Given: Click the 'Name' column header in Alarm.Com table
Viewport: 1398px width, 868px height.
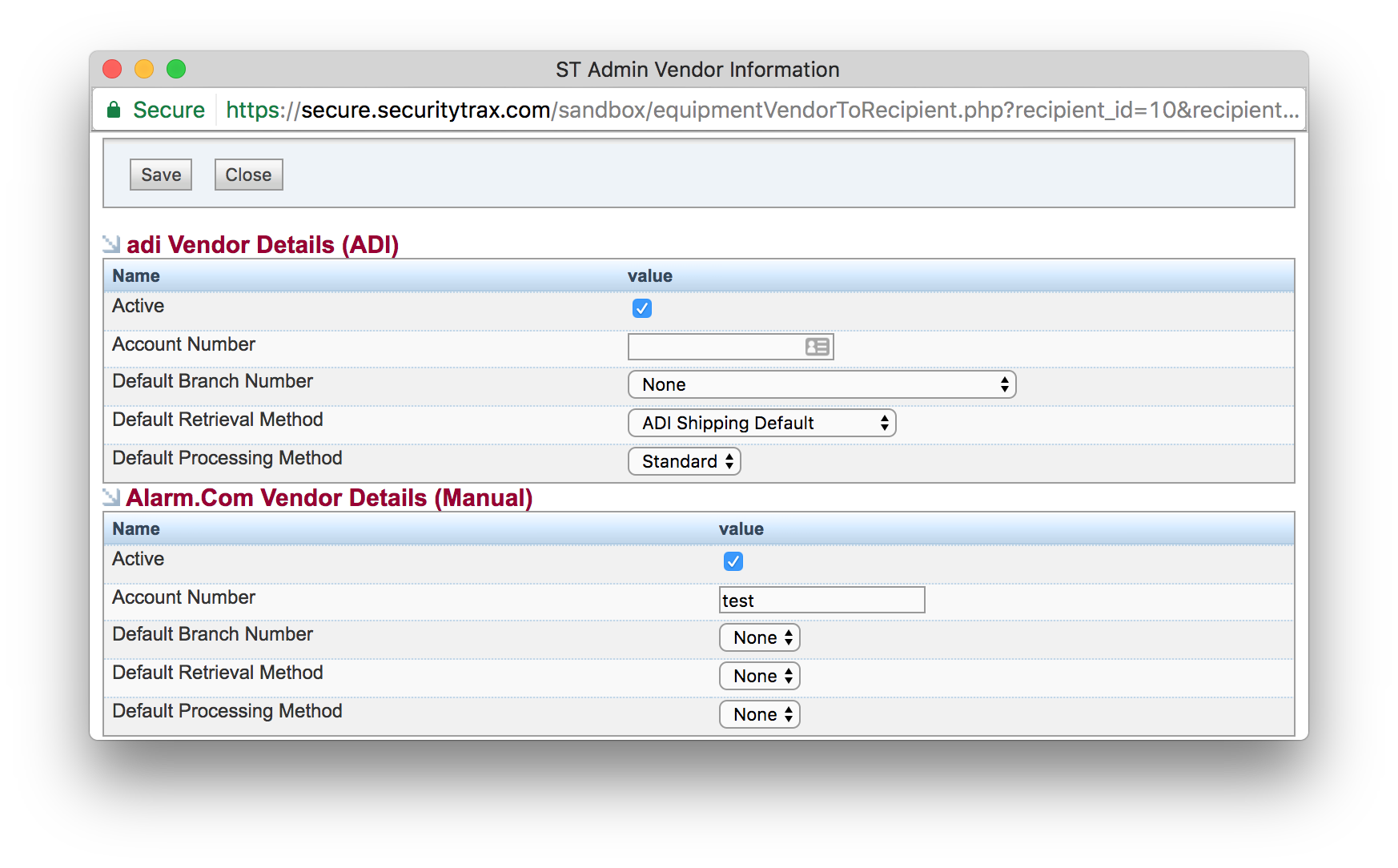Looking at the screenshot, I should coord(136,529).
